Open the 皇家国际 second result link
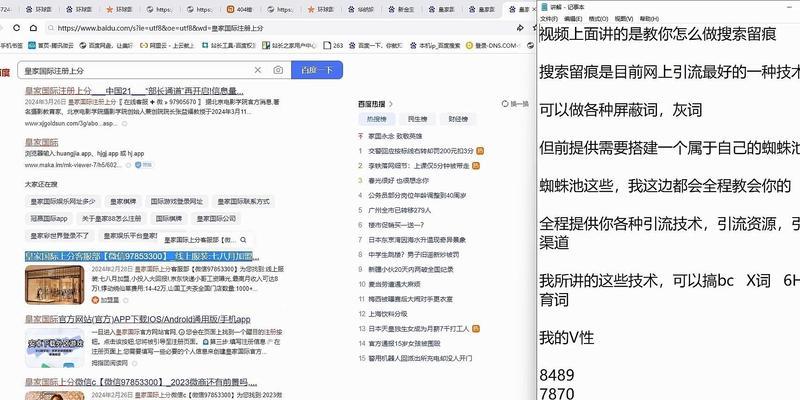Screen dimensions: 800x400 click(41, 142)
